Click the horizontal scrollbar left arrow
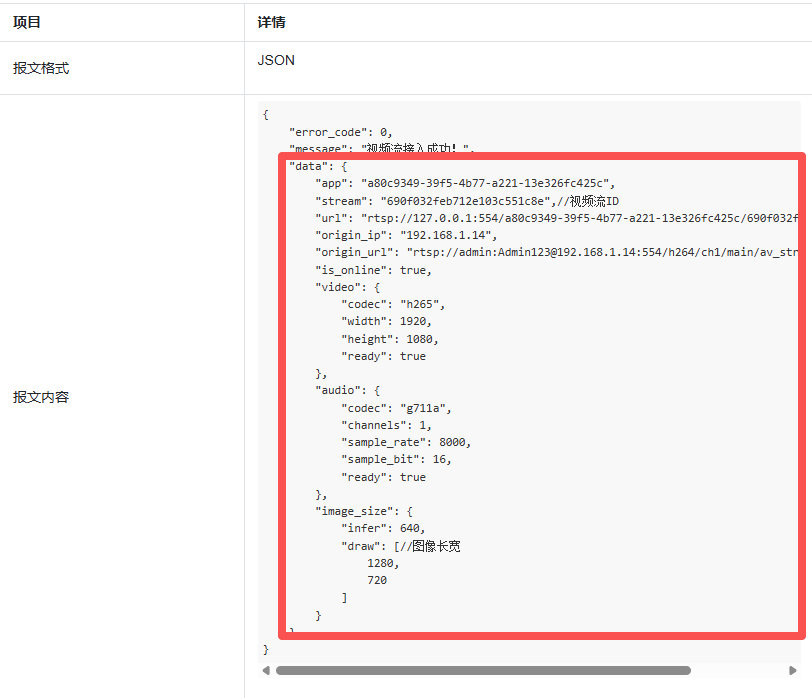The width and height of the screenshot is (812, 698). [266, 670]
